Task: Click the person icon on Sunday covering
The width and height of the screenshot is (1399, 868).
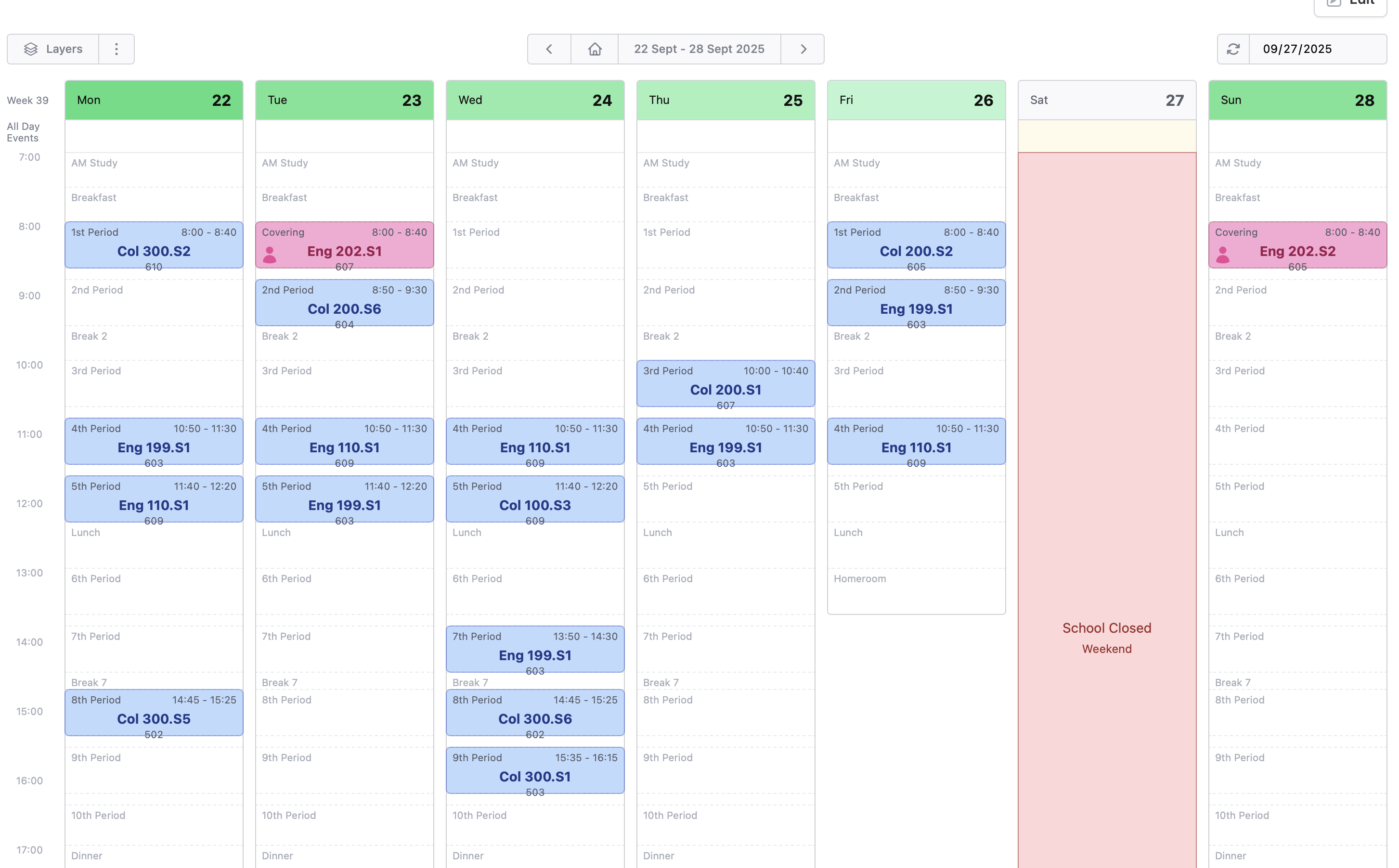Action: 1223,255
